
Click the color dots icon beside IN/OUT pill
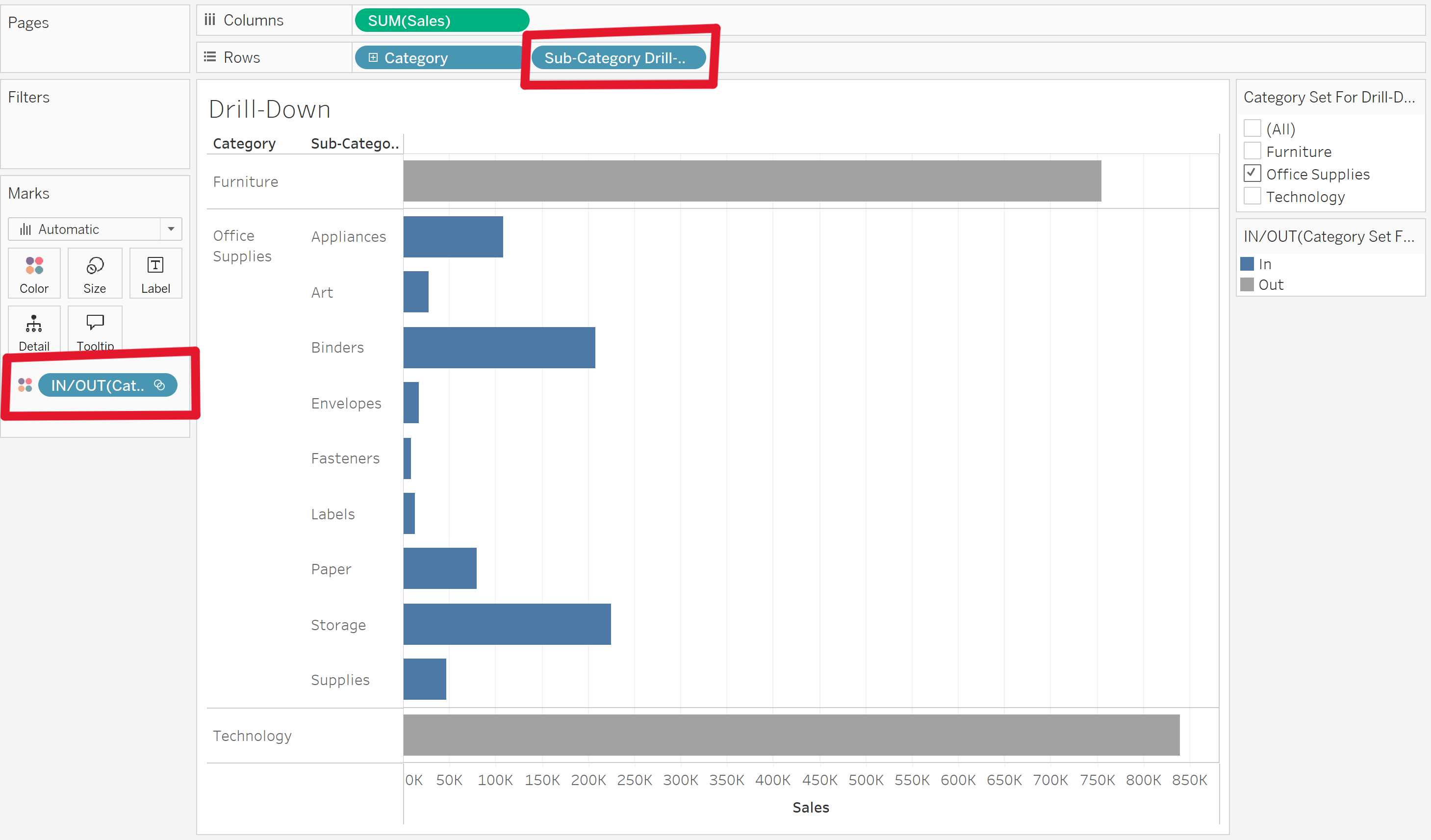pyautogui.click(x=25, y=385)
